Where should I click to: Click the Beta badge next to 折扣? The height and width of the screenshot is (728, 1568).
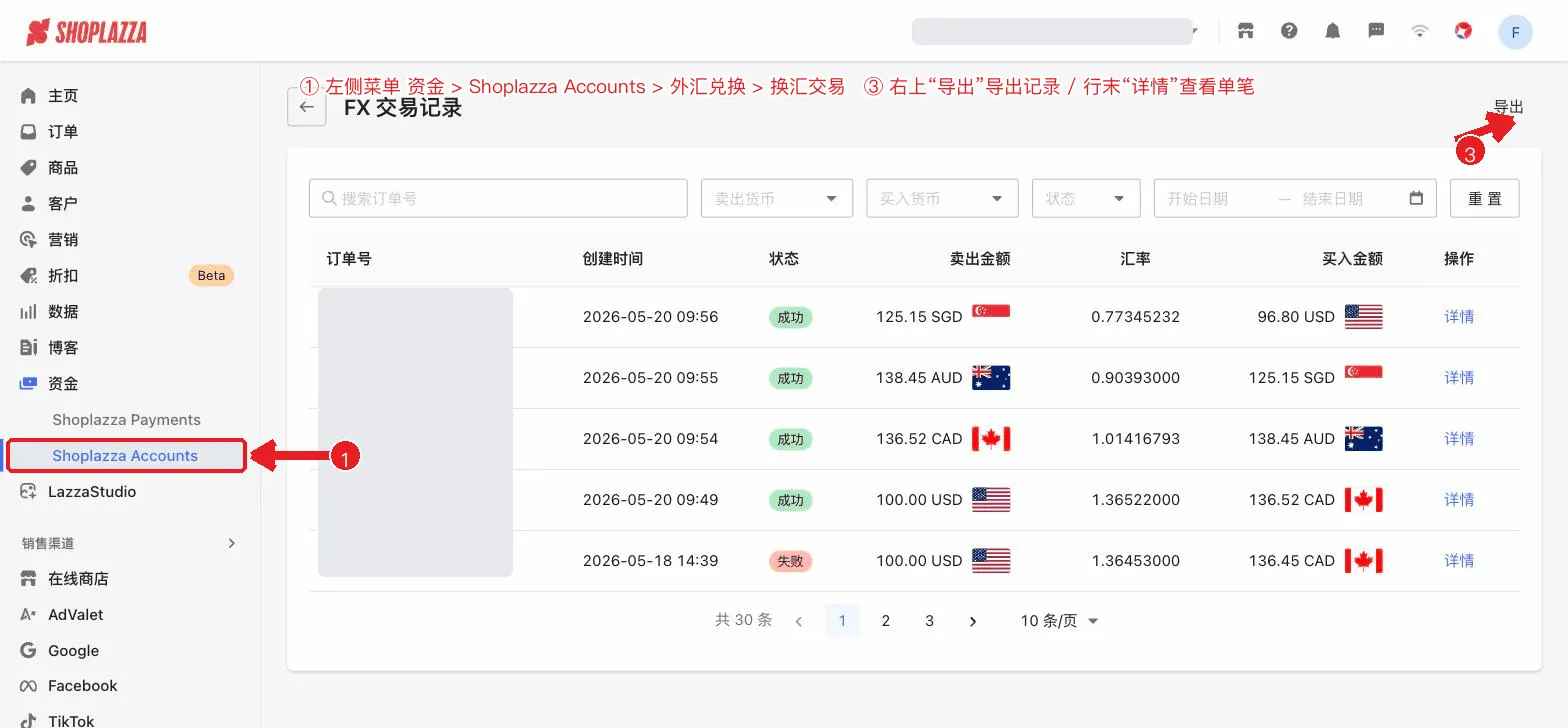click(x=211, y=276)
